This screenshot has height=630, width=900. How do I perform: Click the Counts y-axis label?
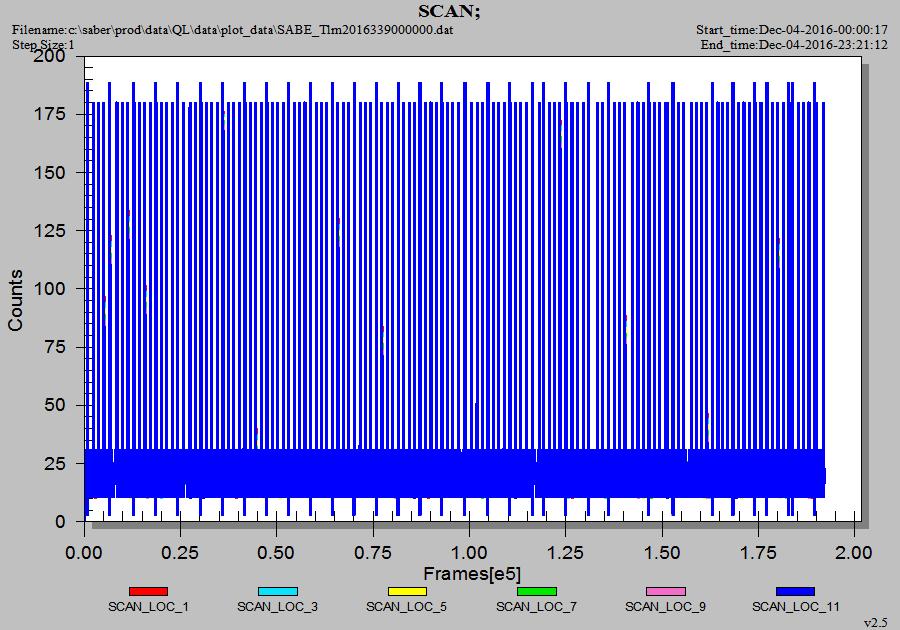coord(15,300)
